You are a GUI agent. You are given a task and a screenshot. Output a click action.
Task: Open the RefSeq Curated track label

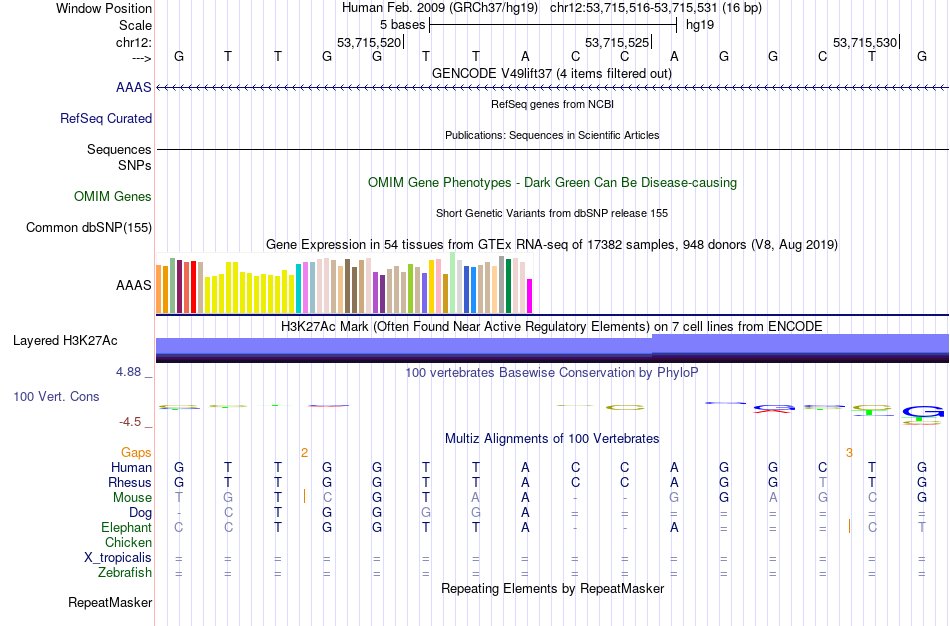[x=105, y=118]
